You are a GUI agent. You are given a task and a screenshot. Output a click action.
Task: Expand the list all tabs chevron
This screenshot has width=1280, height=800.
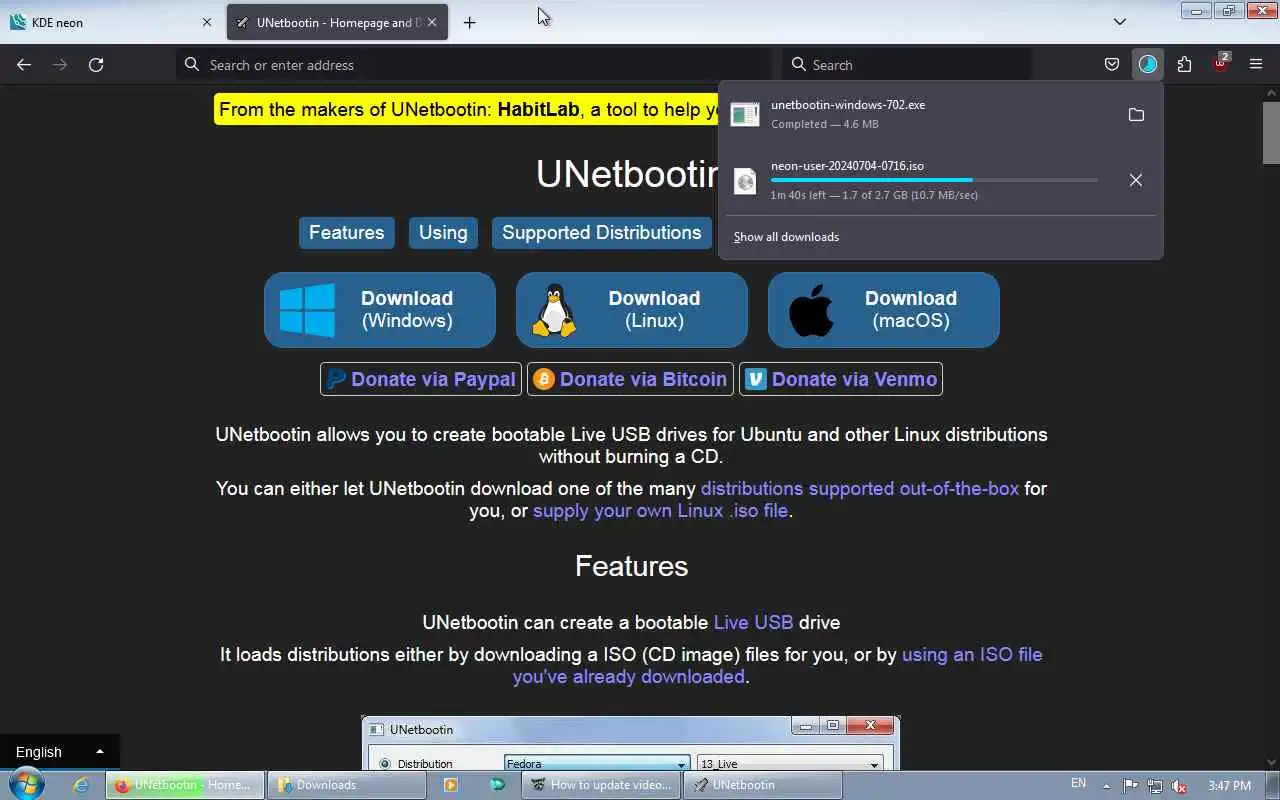coord(1120,22)
